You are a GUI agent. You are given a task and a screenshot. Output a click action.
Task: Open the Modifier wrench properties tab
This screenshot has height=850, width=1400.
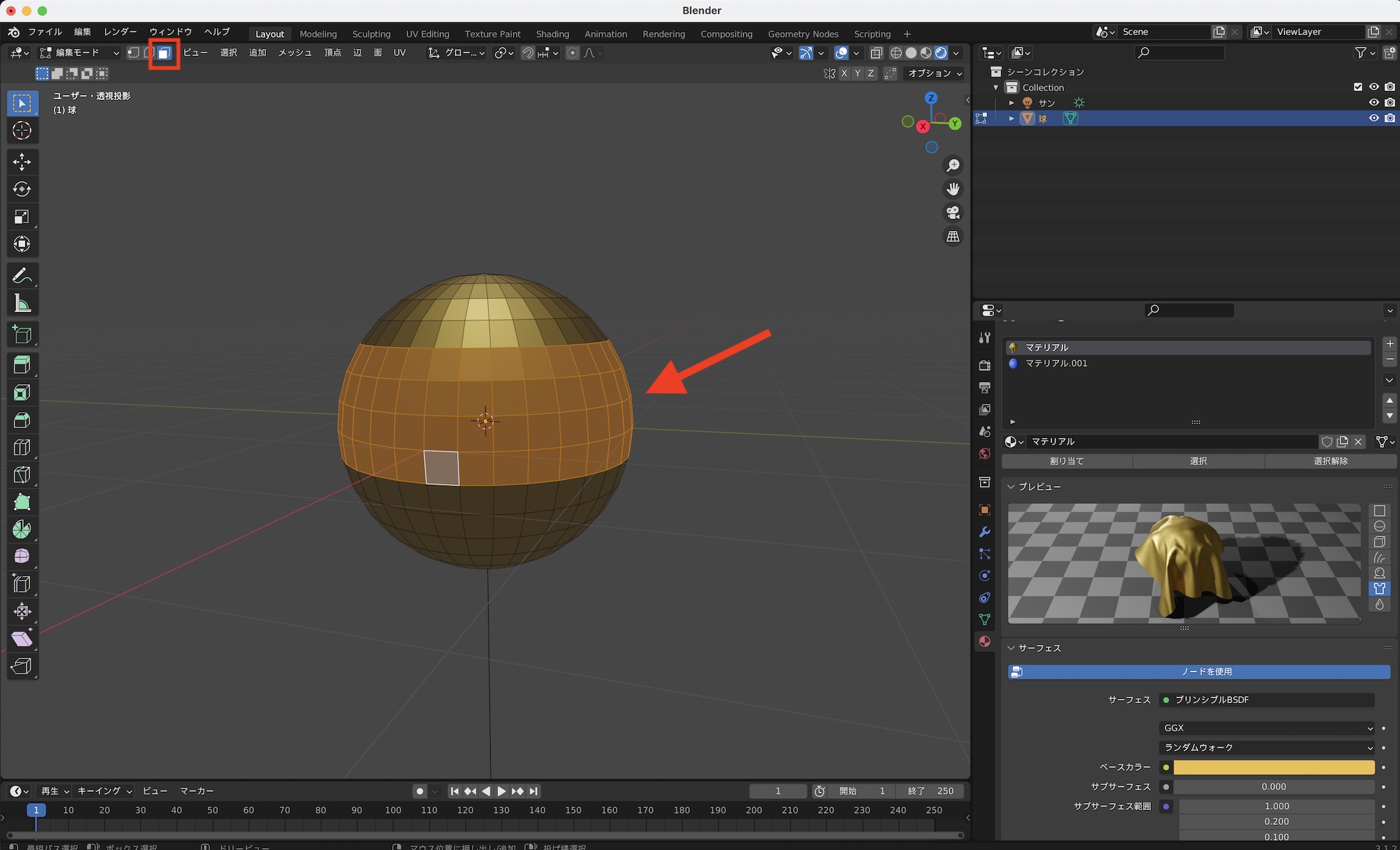(x=984, y=532)
